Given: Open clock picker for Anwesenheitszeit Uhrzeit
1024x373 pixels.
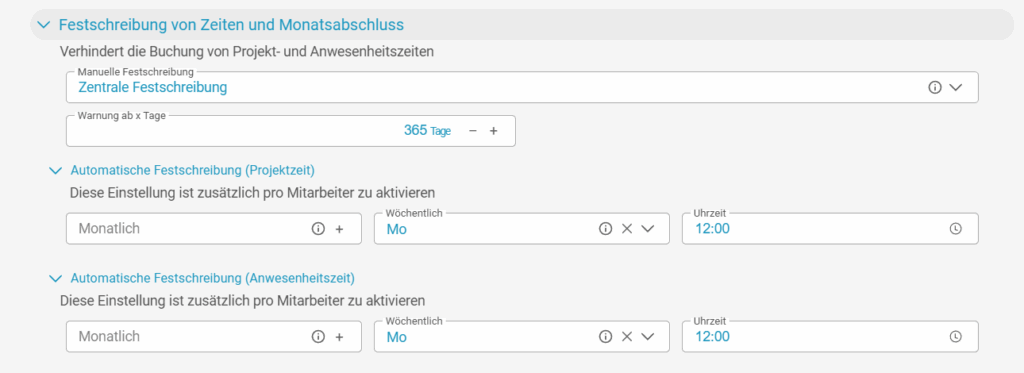Looking at the screenshot, I should (x=955, y=336).
